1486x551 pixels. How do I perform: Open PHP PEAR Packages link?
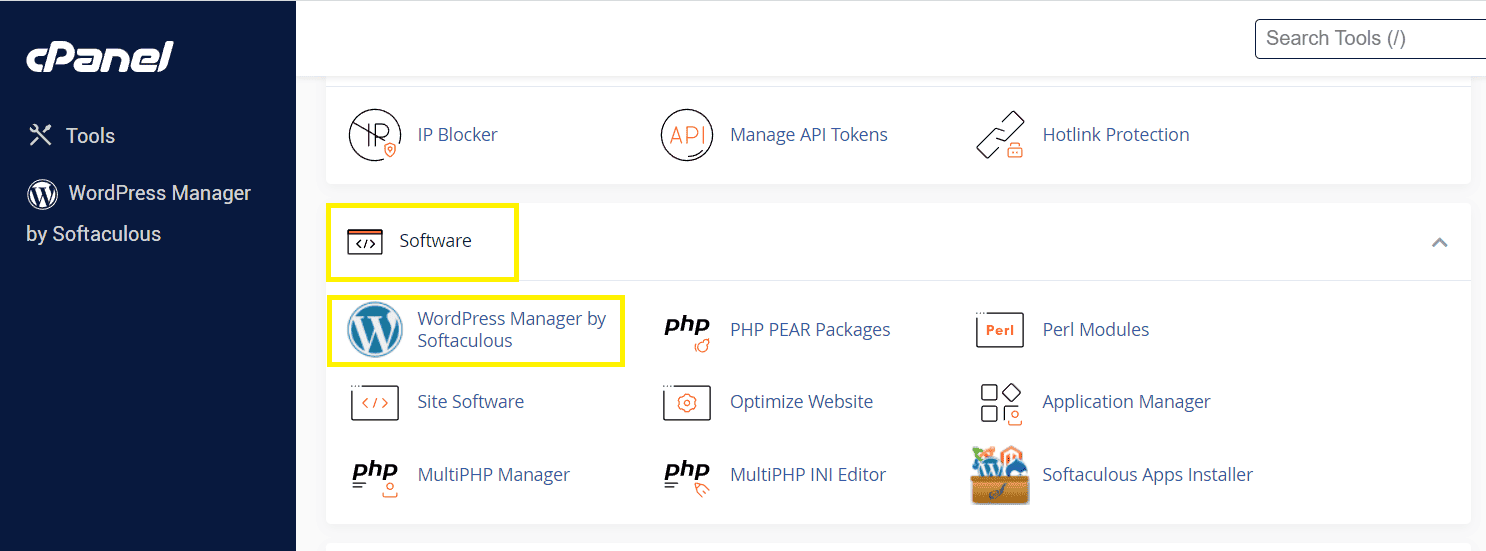810,330
